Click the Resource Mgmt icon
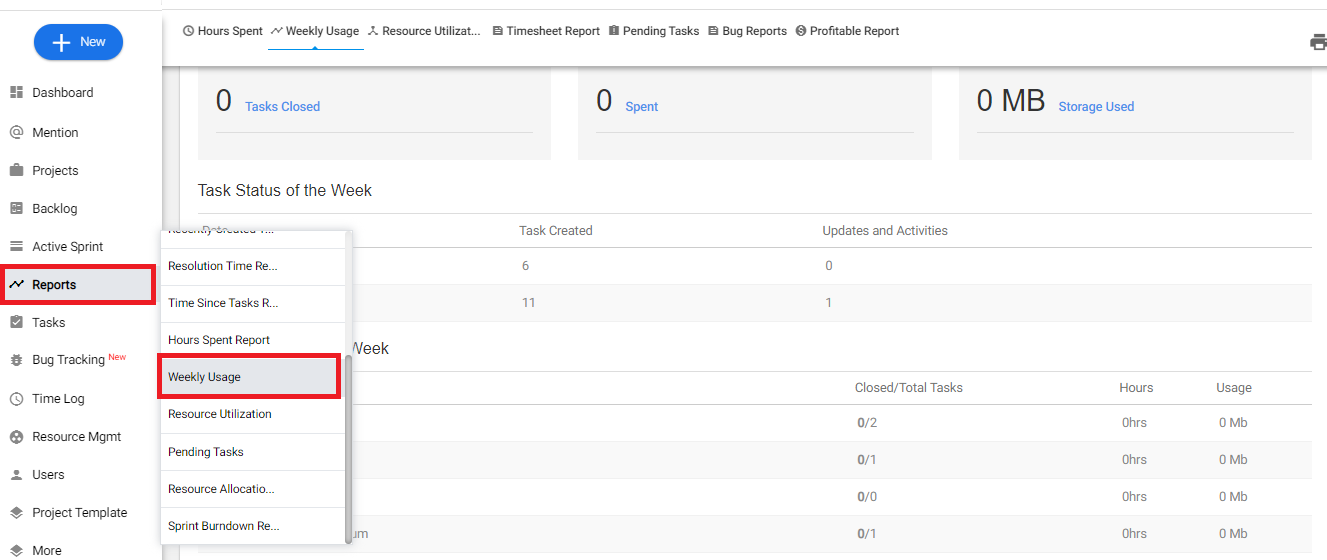 (x=16, y=436)
